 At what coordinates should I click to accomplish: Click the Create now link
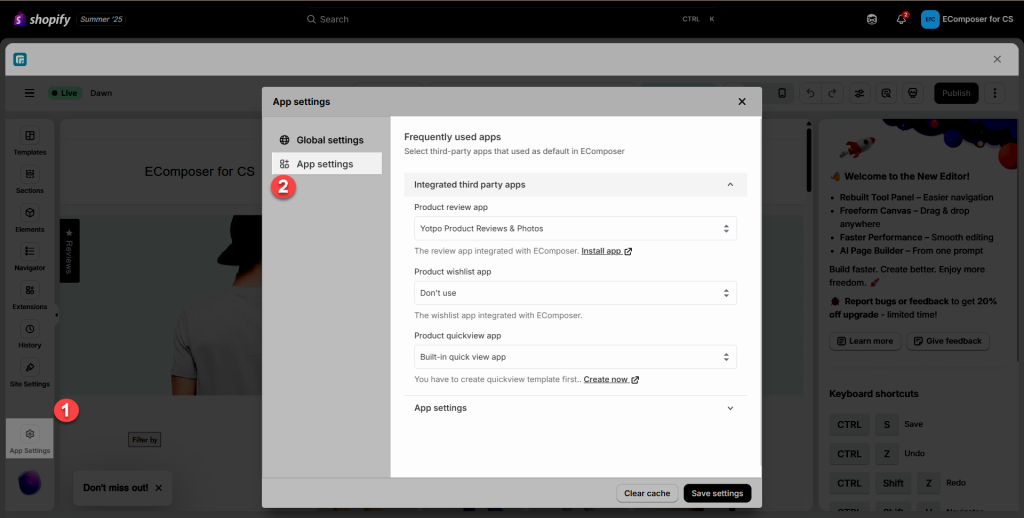click(x=611, y=380)
